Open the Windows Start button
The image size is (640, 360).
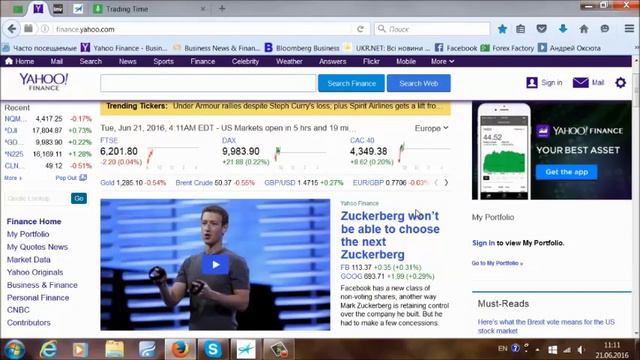[14, 349]
